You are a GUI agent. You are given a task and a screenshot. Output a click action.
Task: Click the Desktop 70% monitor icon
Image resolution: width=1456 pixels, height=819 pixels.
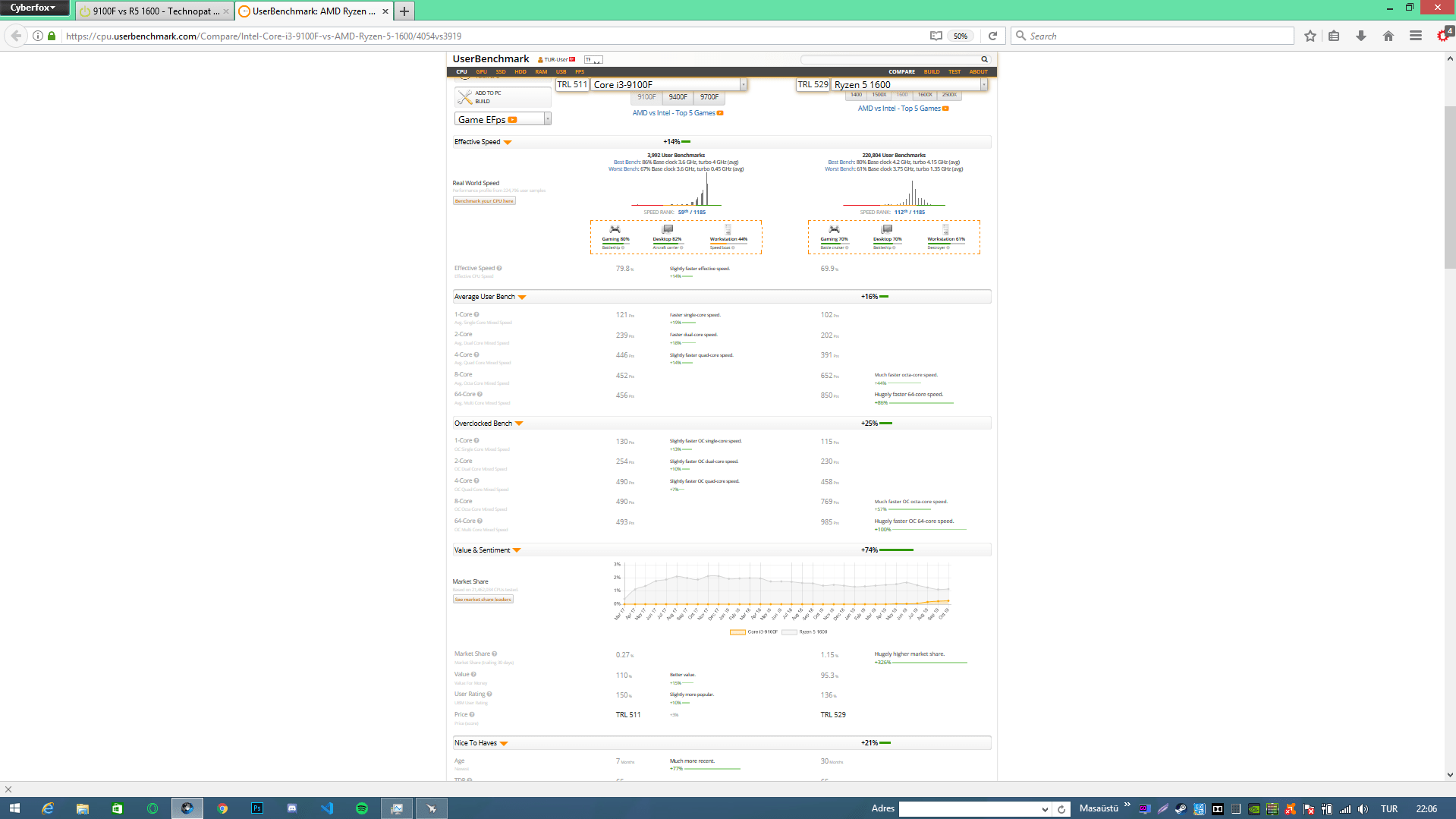886,229
